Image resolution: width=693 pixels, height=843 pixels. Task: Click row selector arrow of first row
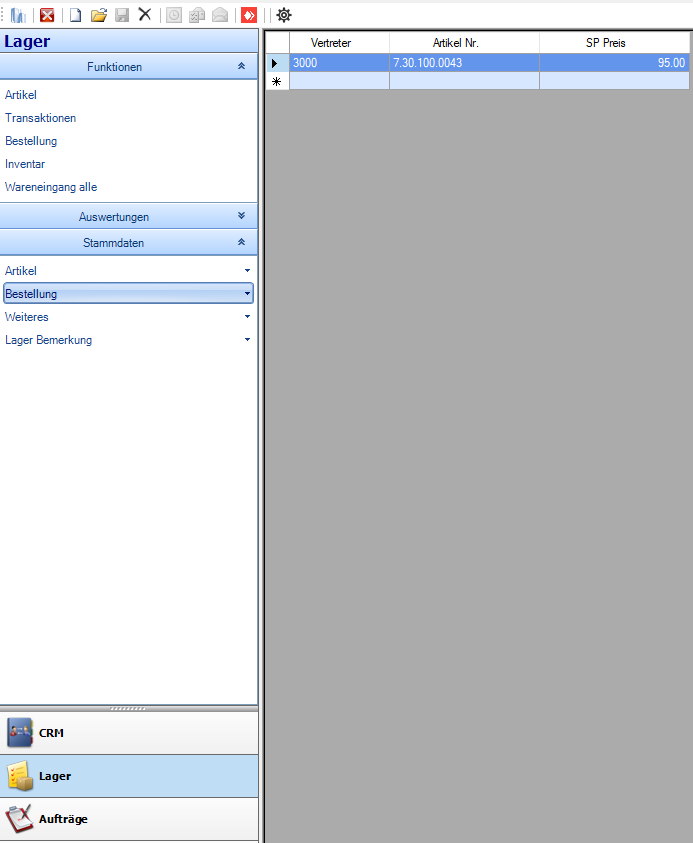click(x=277, y=63)
